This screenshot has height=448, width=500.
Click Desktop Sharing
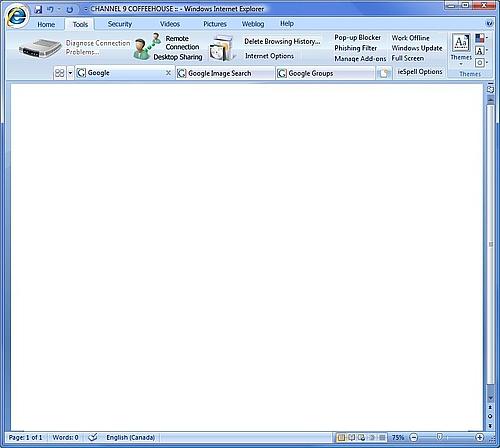click(x=178, y=57)
